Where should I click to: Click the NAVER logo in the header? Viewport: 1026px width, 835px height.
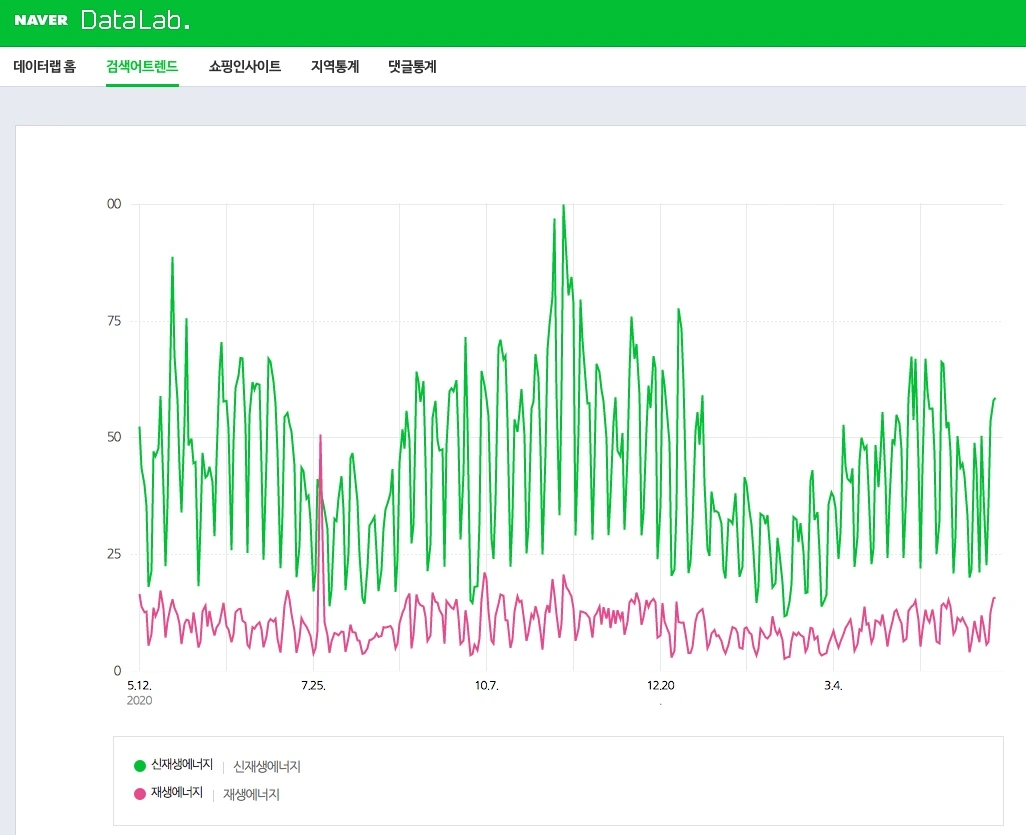pos(41,20)
